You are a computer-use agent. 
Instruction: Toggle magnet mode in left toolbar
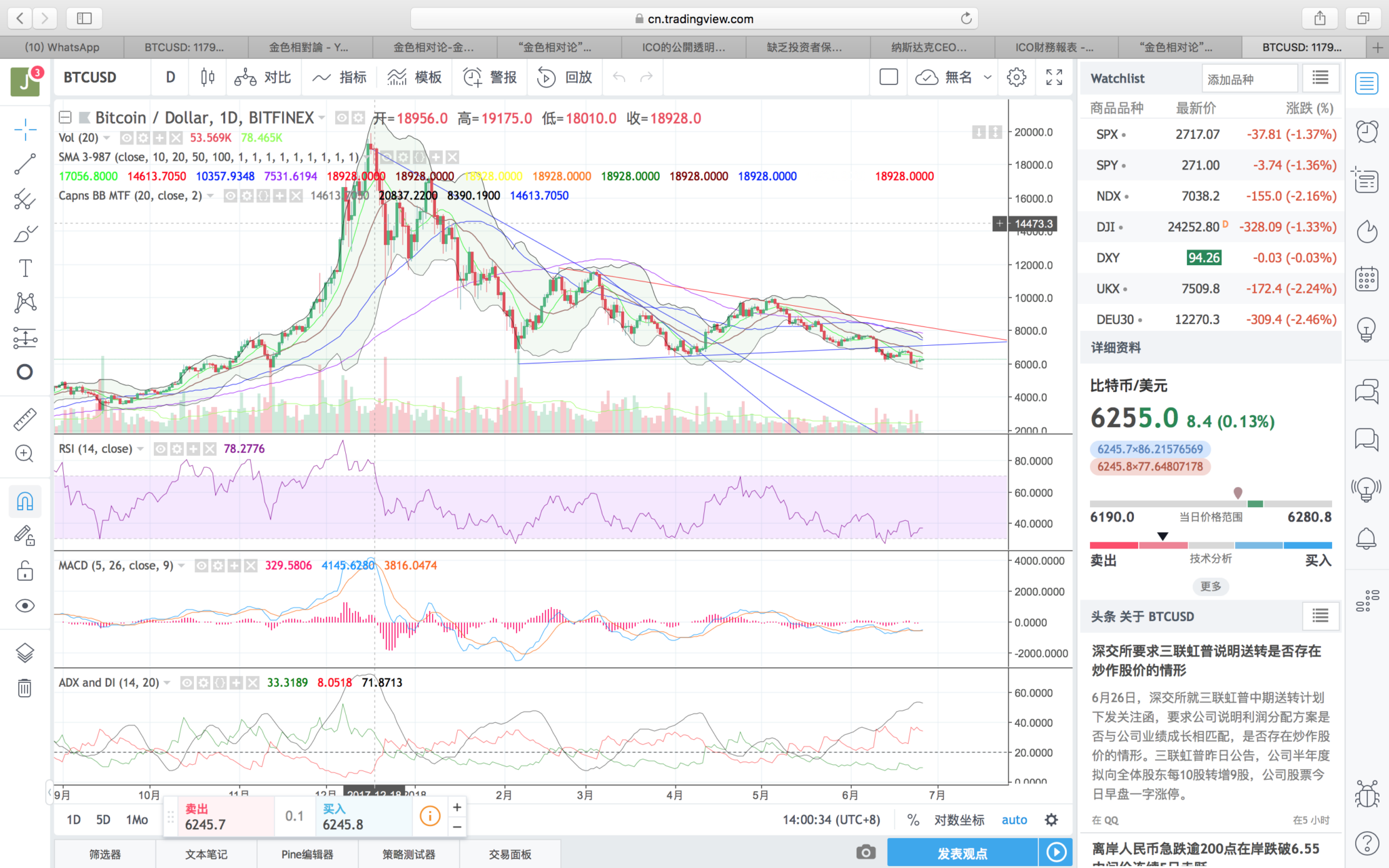(x=25, y=502)
